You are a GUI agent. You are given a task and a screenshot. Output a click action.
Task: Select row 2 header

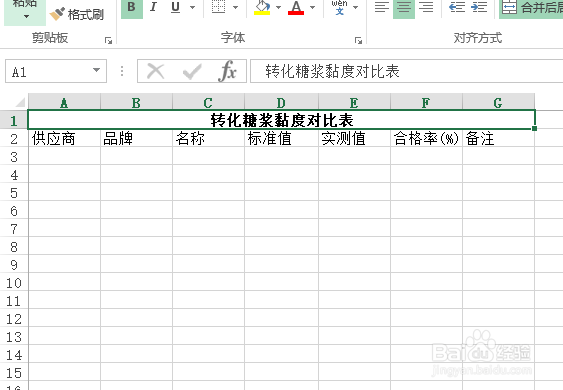pyautogui.click(x=14, y=138)
